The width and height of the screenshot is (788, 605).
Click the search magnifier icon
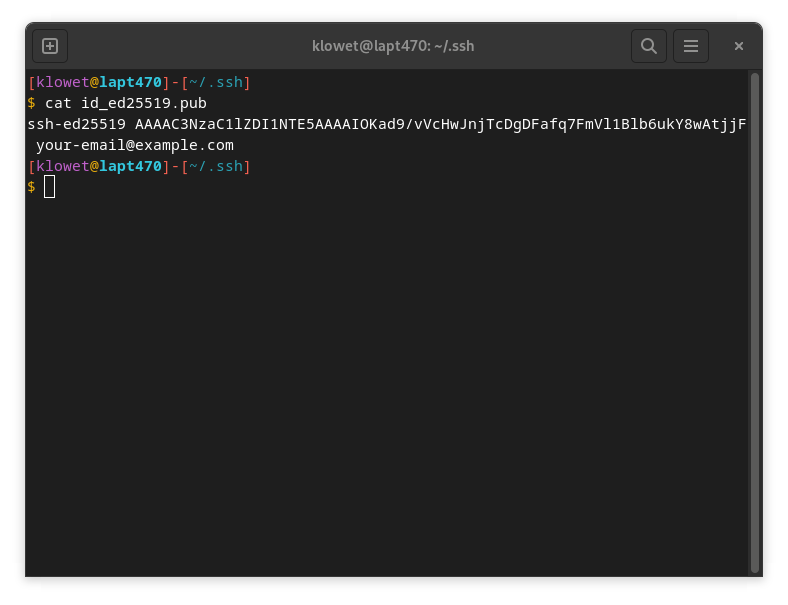tap(648, 46)
